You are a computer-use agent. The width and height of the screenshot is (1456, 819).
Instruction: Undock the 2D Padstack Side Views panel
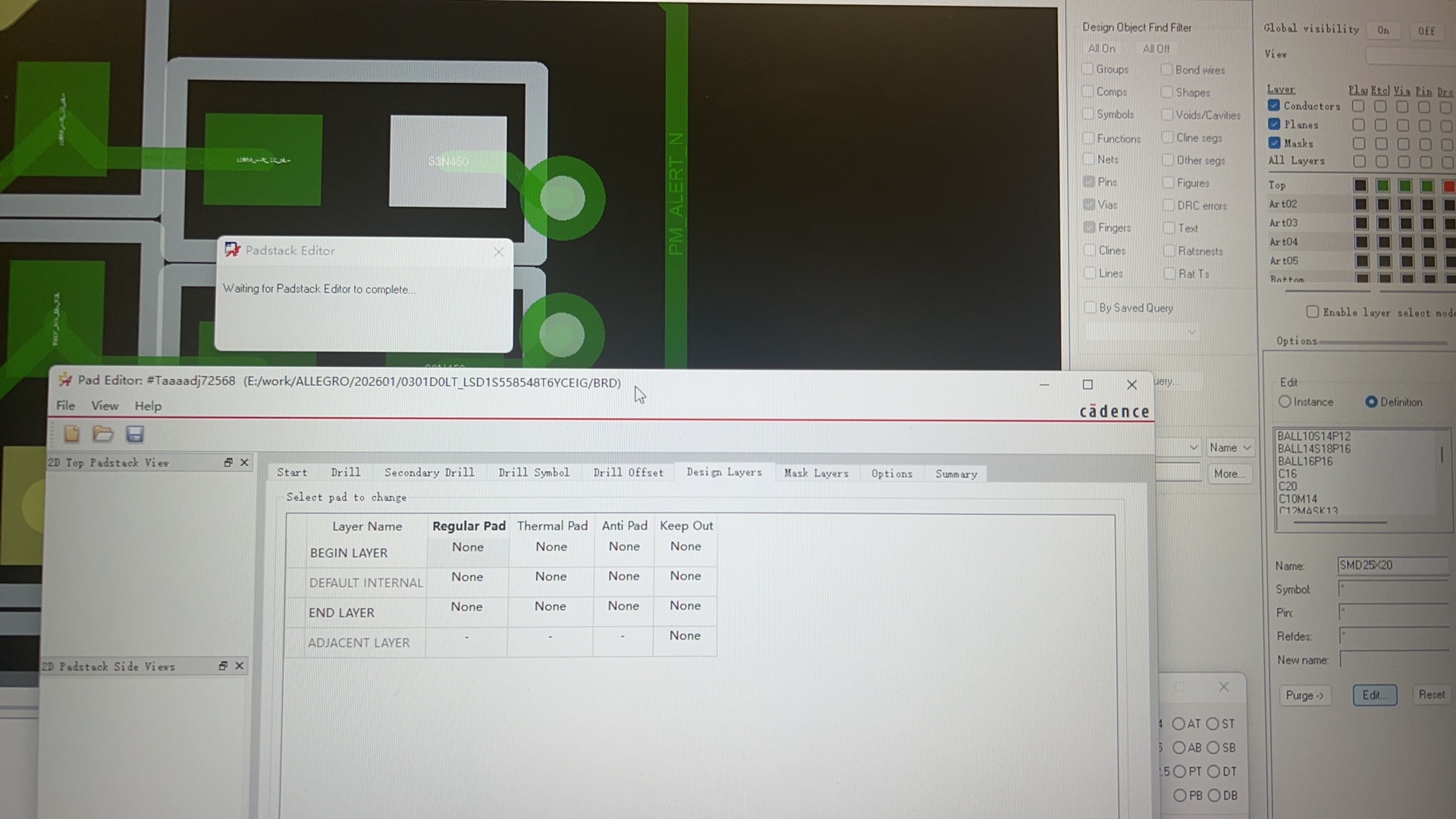(223, 666)
